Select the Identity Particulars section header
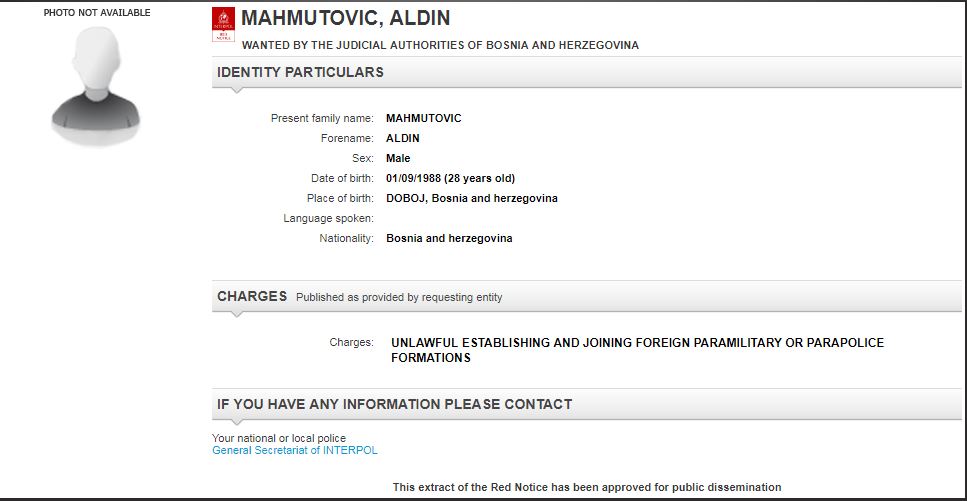The width and height of the screenshot is (967, 501). tap(300, 72)
